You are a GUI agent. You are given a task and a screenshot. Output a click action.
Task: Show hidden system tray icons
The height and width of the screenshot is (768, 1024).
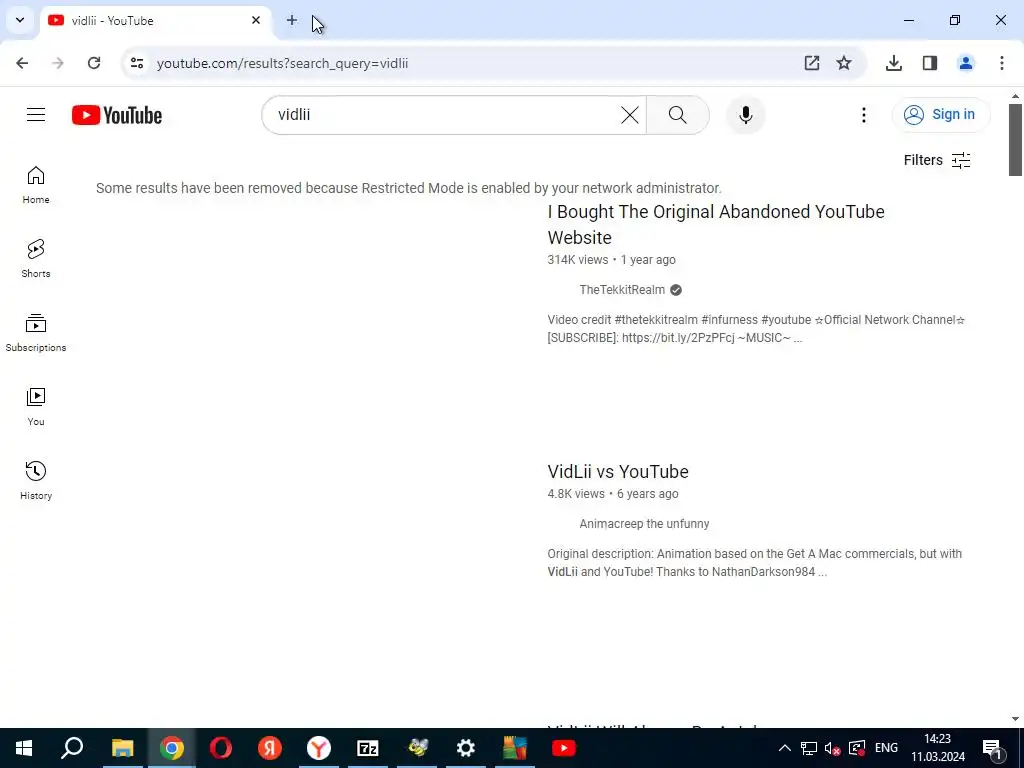coord(785,748)
